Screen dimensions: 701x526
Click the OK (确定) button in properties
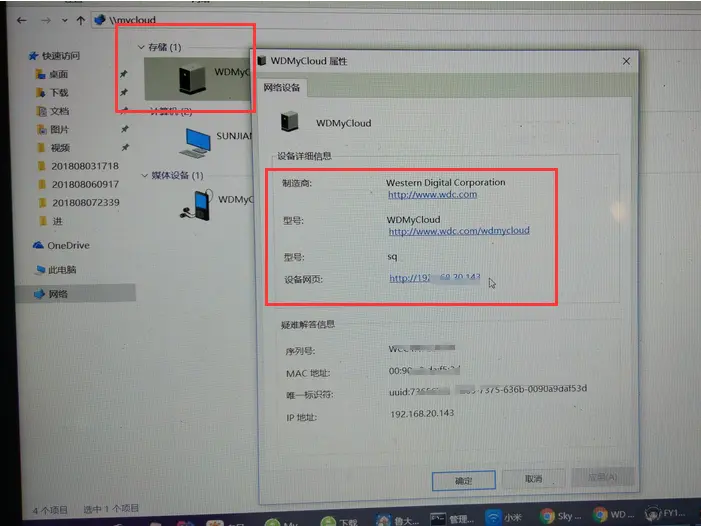(x=464, y=480)
